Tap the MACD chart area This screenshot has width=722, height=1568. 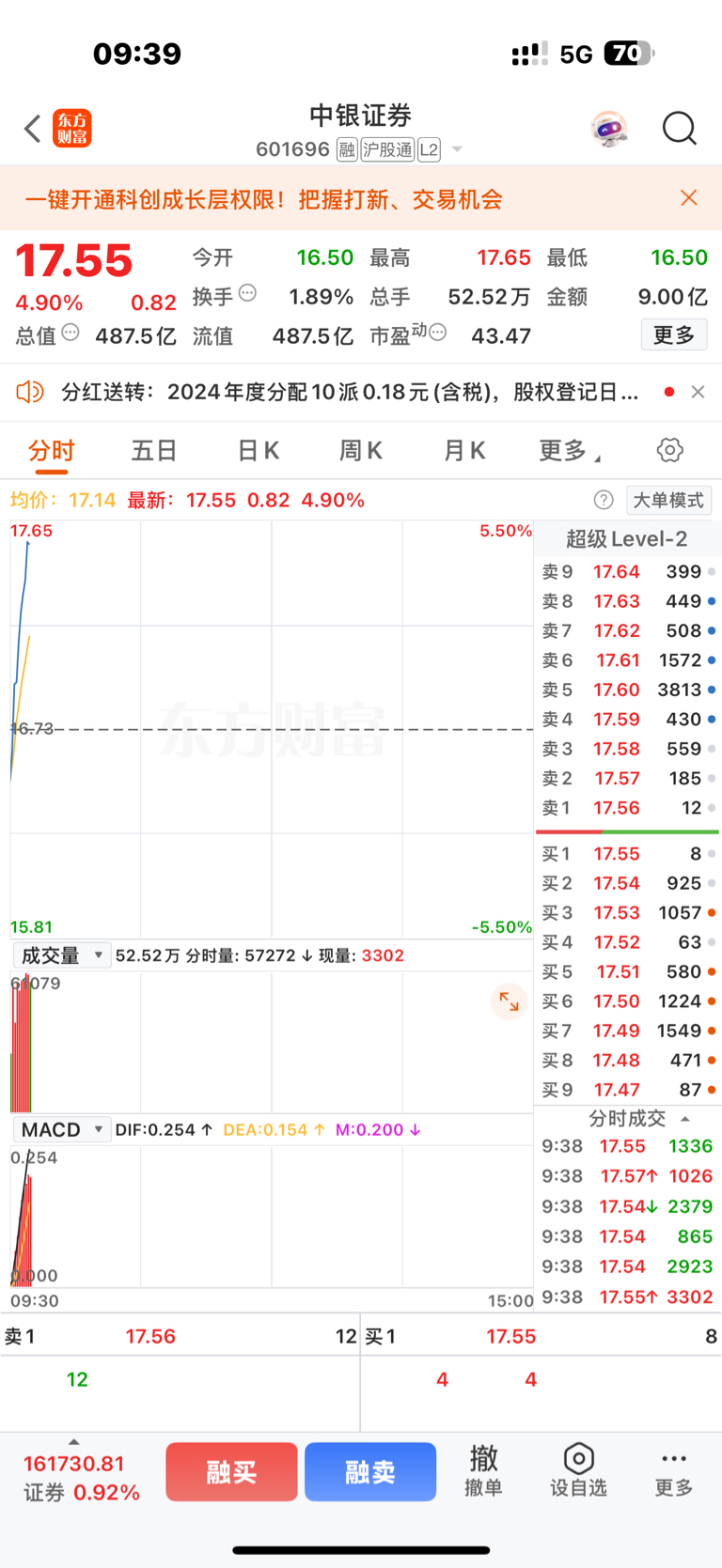pyautogui.click(x=272, y=1217)
